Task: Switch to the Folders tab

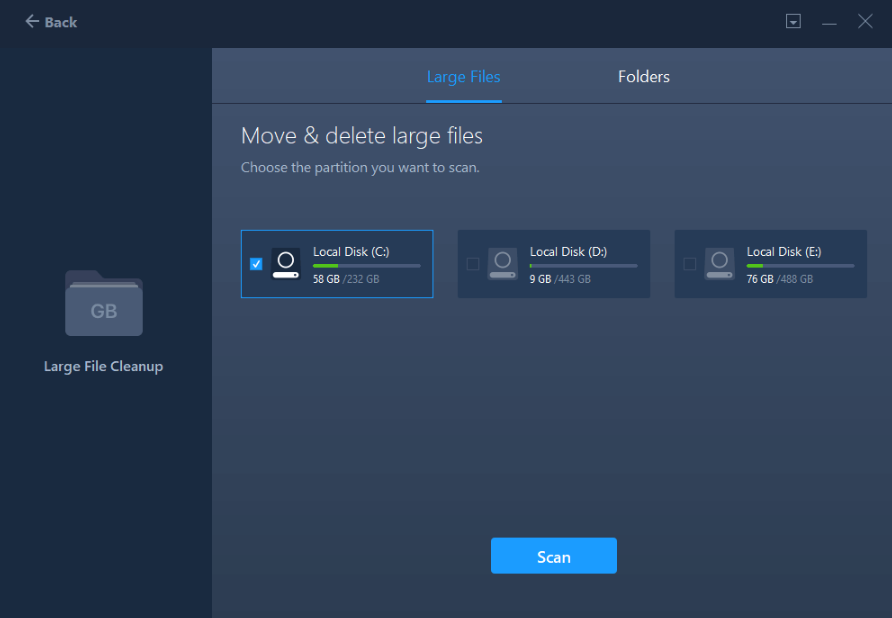Action: coord(643,77)
